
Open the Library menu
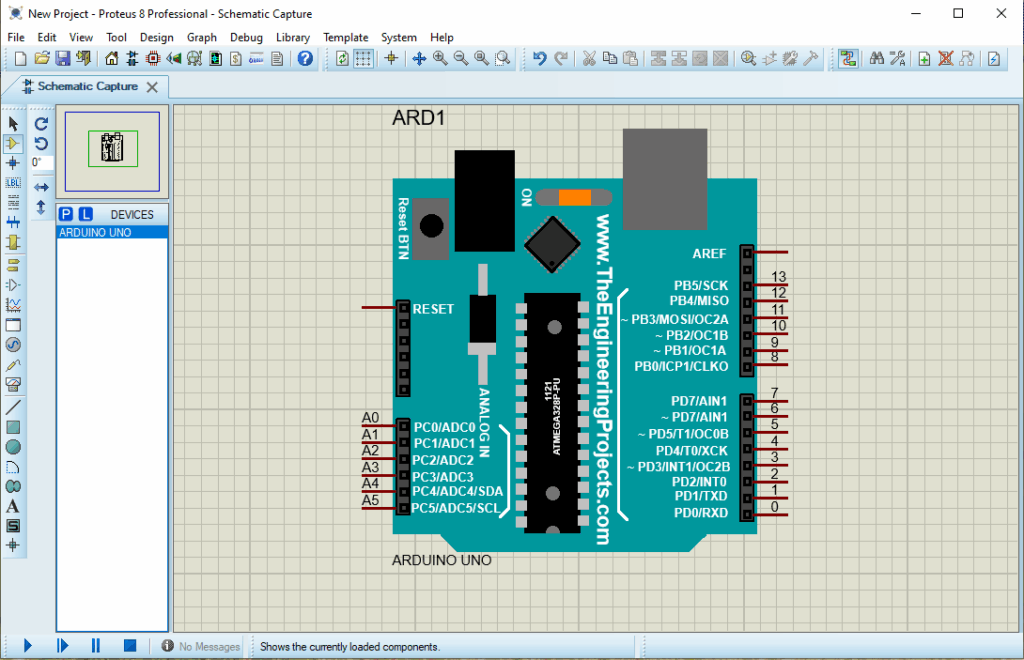[293, 37]
